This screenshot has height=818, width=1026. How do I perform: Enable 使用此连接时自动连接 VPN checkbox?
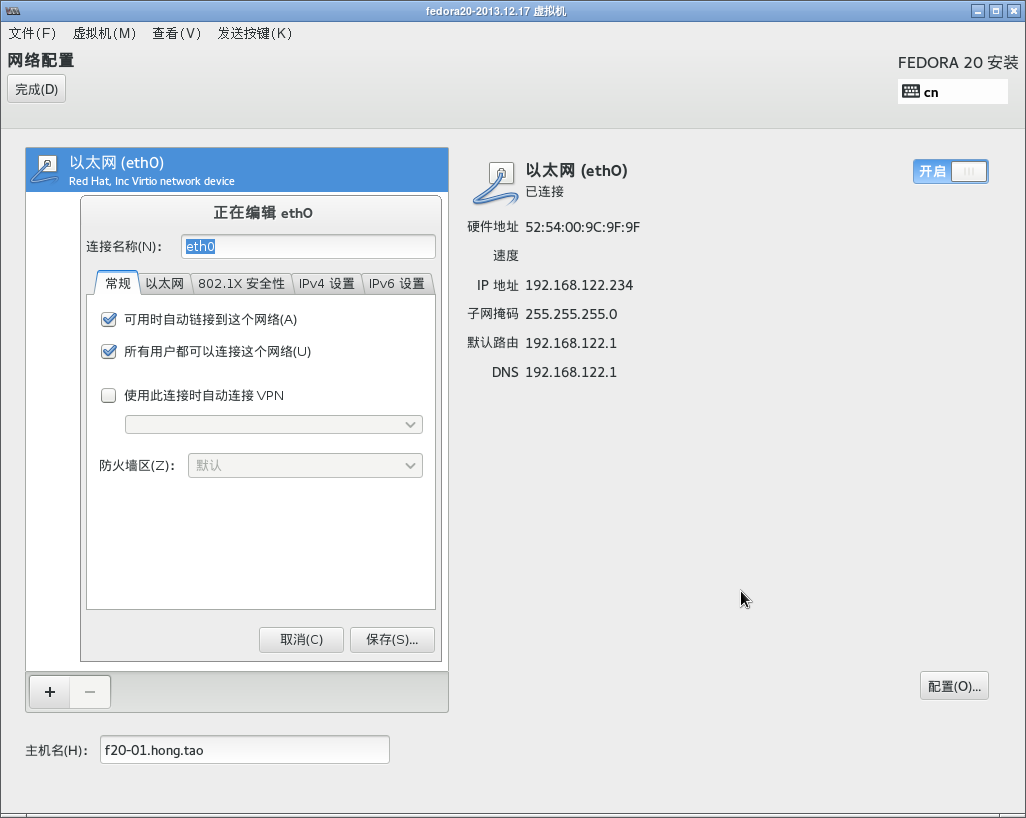click(109, 395)
